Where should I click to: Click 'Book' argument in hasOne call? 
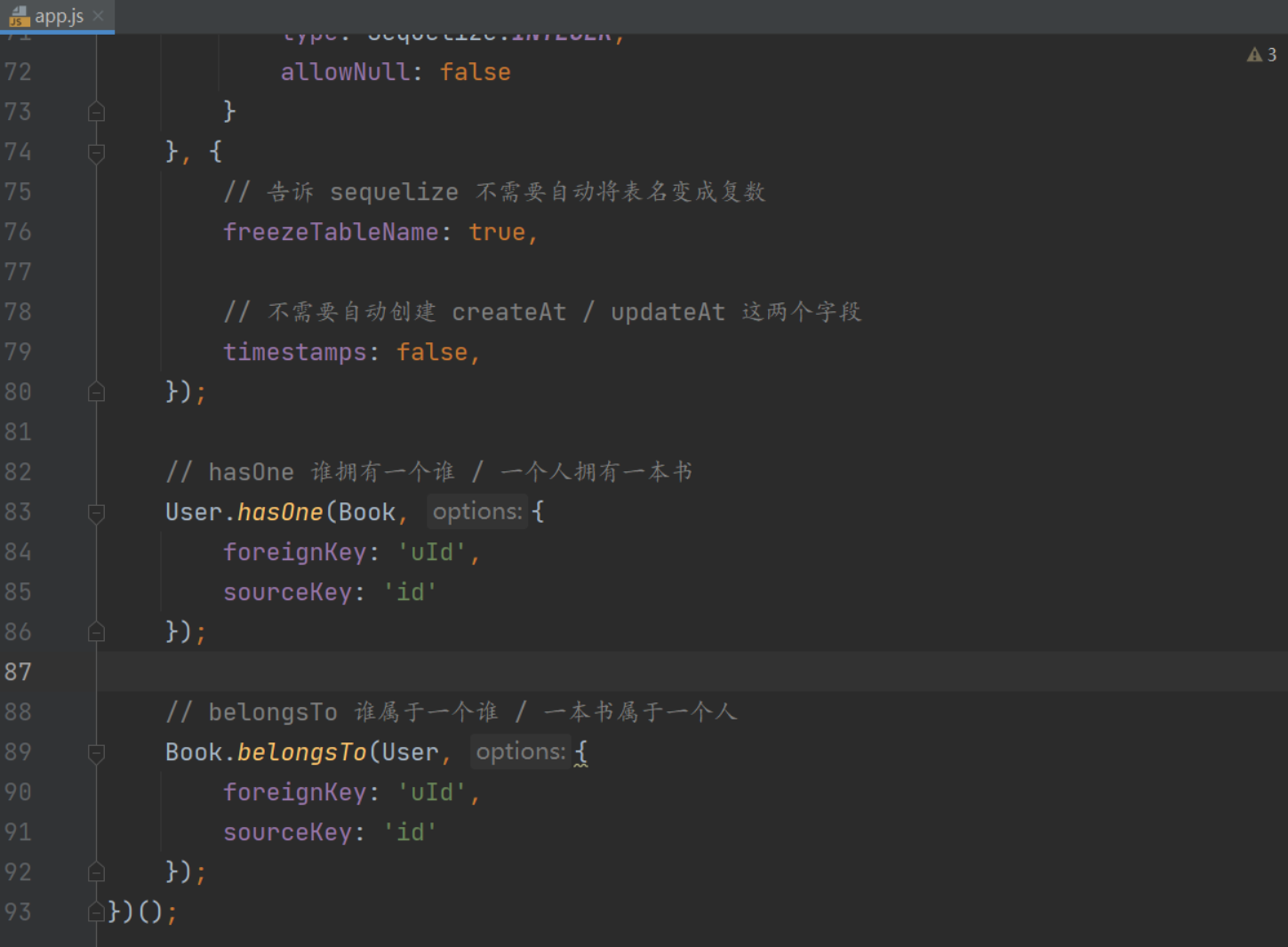366,512
